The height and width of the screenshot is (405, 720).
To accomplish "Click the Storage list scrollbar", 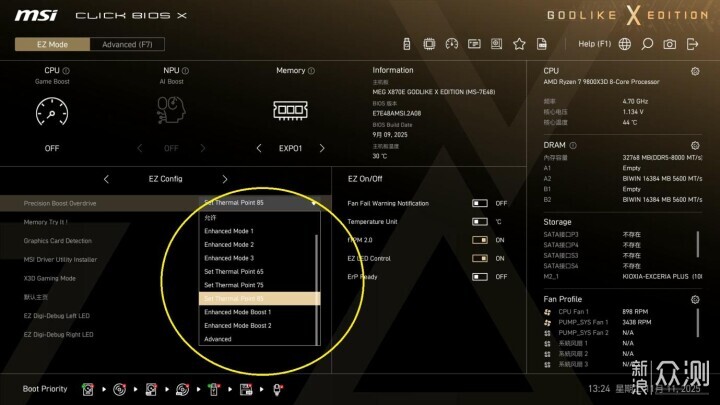I will coord(698,244).
